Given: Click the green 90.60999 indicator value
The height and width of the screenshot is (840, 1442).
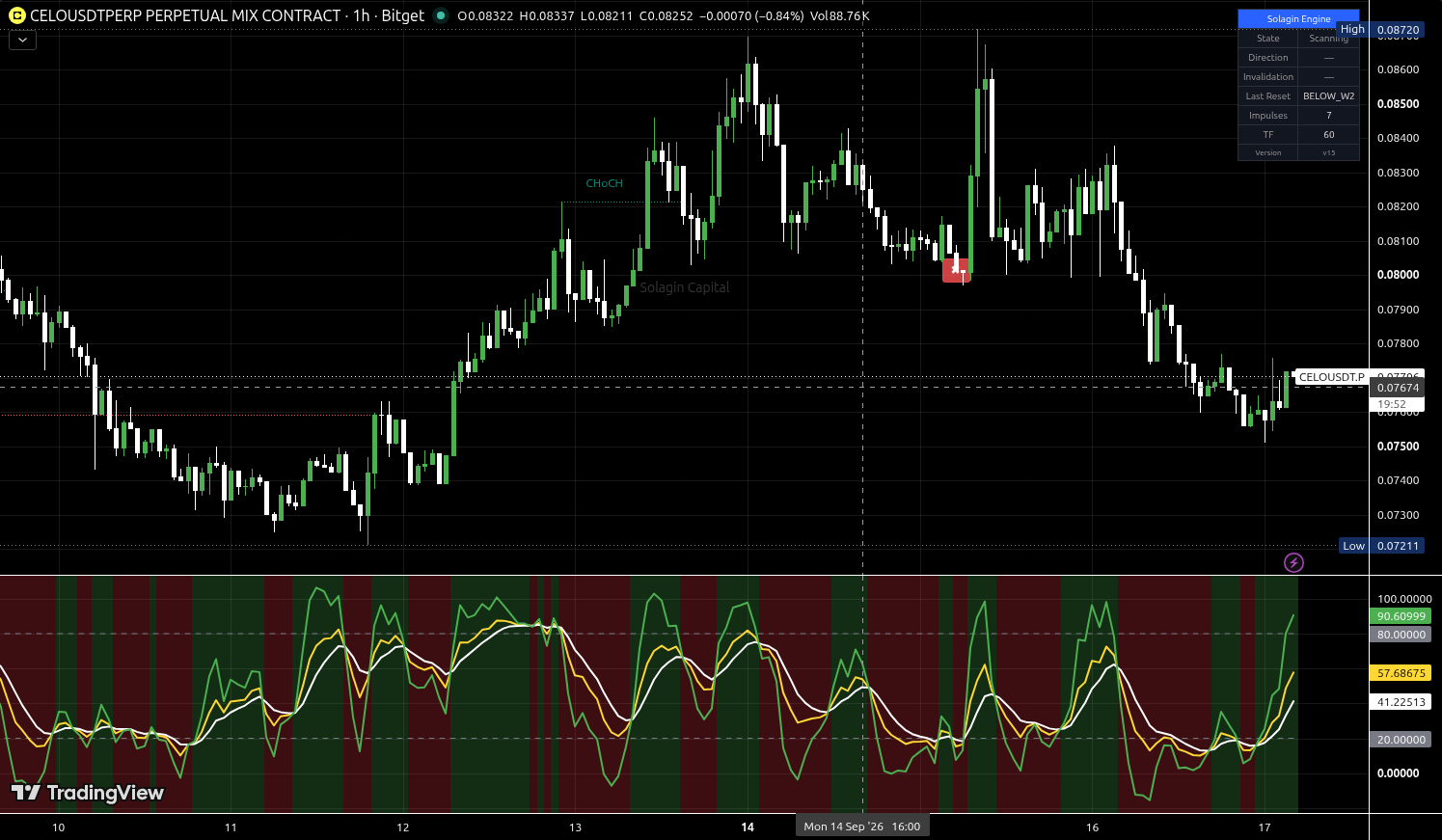Looking at the screenshot, I should coord(1401,616).
